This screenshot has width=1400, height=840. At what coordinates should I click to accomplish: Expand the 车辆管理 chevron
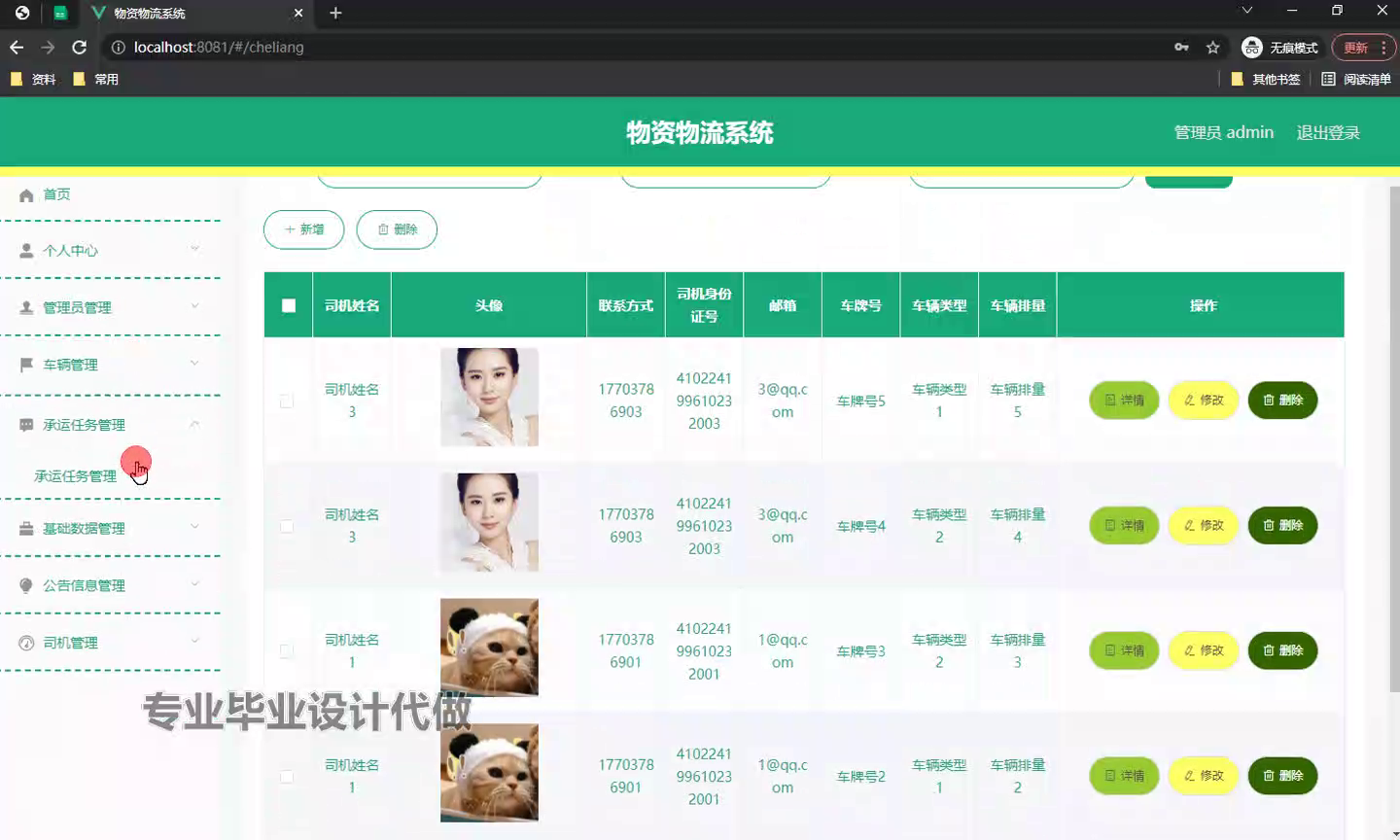[x=194, y=363]
